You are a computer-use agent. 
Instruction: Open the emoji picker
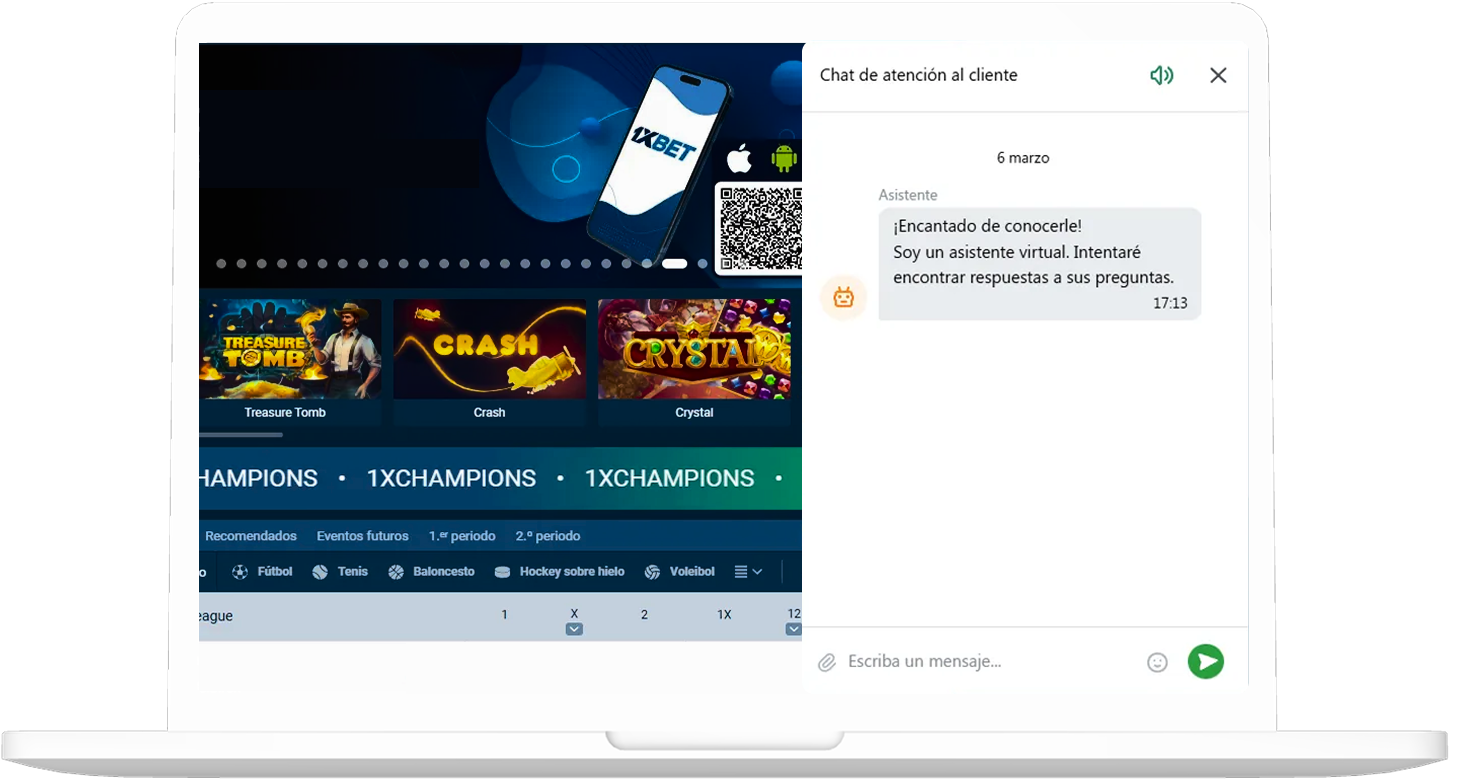tap(1157, 662)
